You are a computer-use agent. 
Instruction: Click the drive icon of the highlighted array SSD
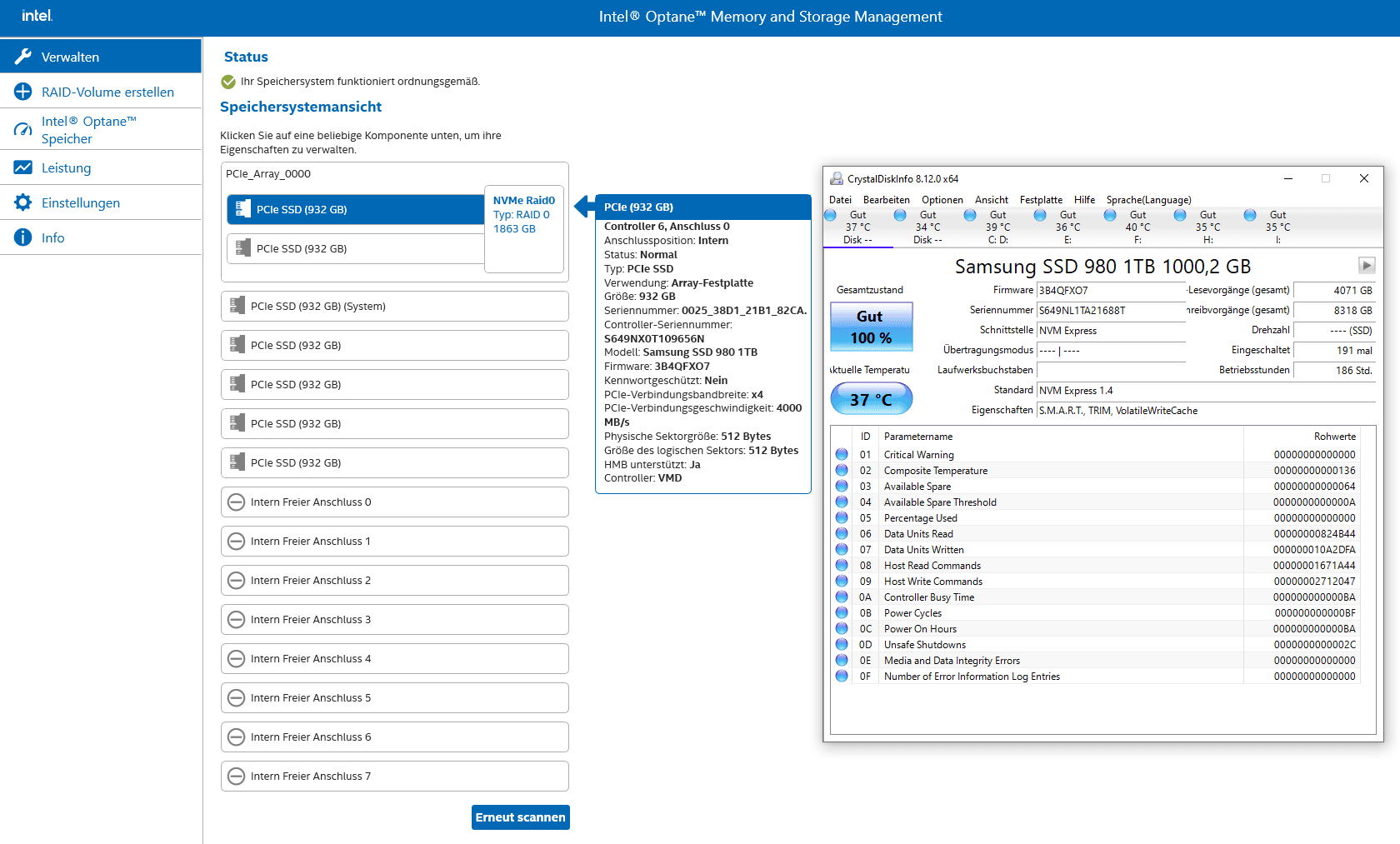243,209
